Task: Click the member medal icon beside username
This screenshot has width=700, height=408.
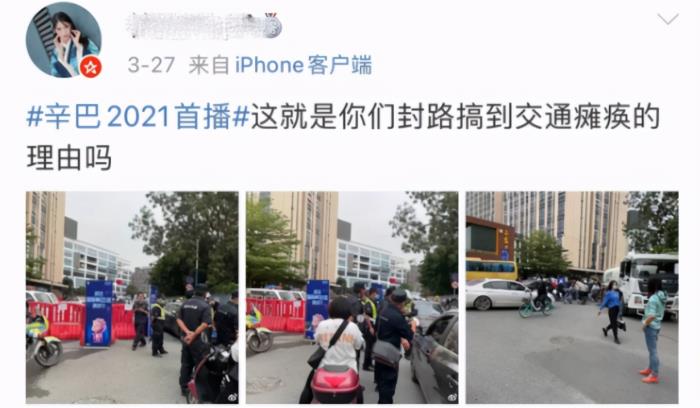Action: (273, 25)
